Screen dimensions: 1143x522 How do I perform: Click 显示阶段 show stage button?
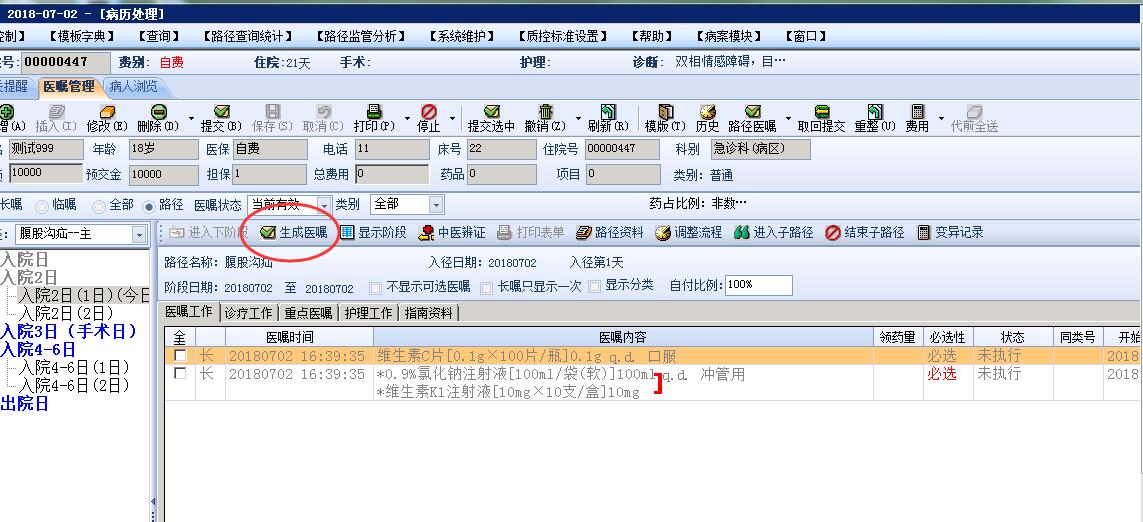point(372,233)
